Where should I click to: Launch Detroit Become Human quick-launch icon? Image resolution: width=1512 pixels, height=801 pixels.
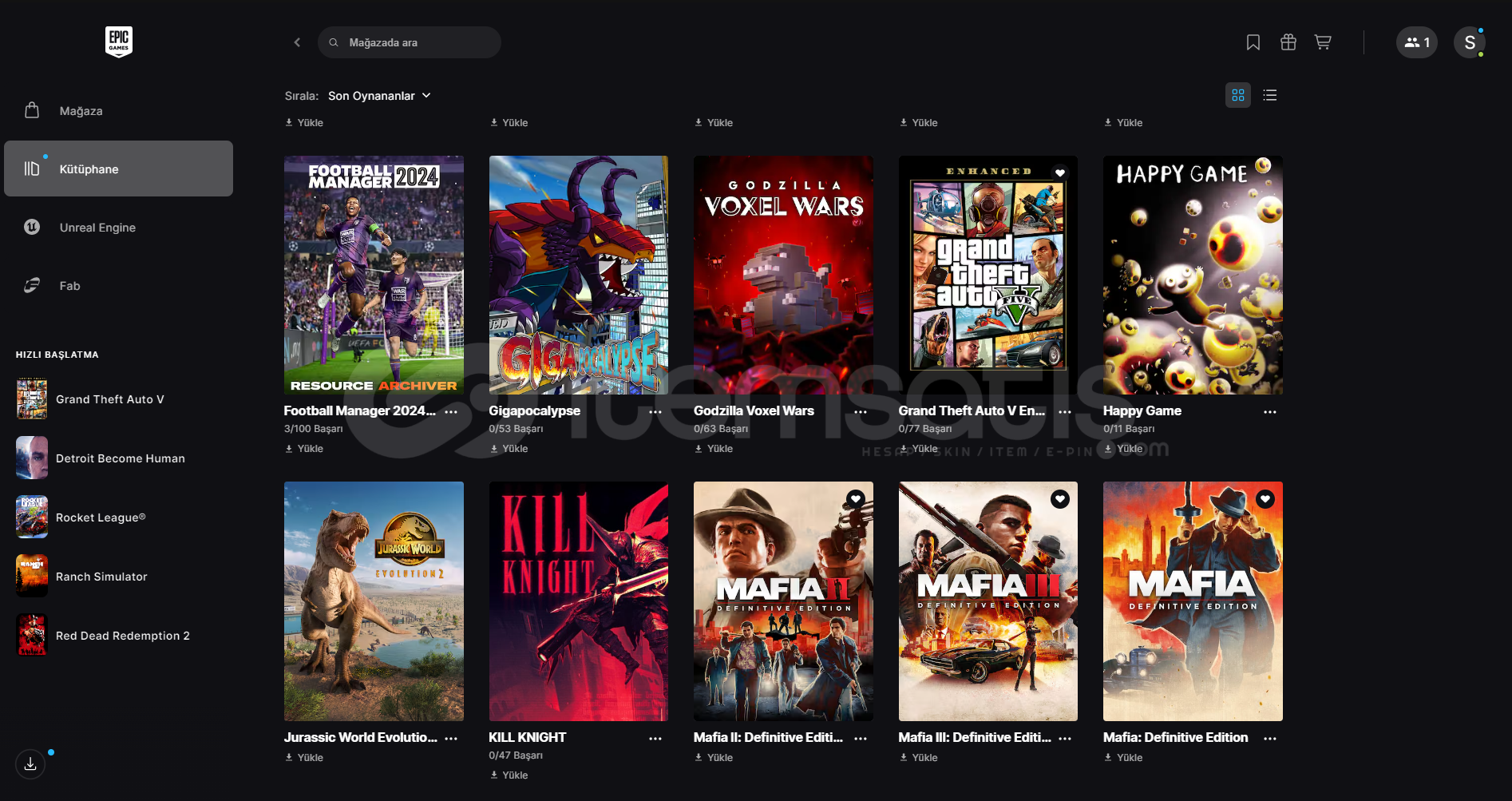(x=32, y=458)
